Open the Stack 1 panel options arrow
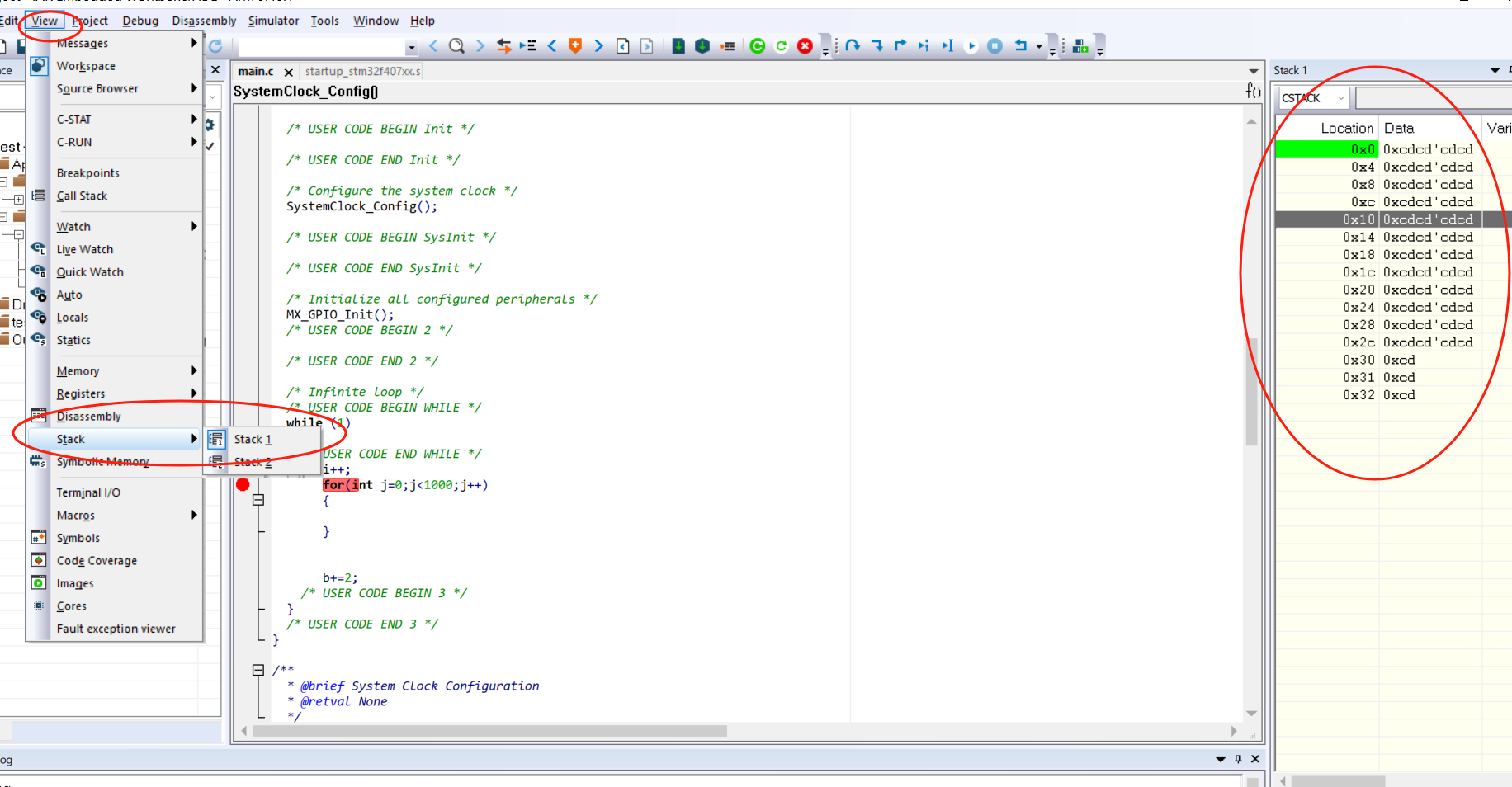The image size is (1512, 787). (1495, 71)
